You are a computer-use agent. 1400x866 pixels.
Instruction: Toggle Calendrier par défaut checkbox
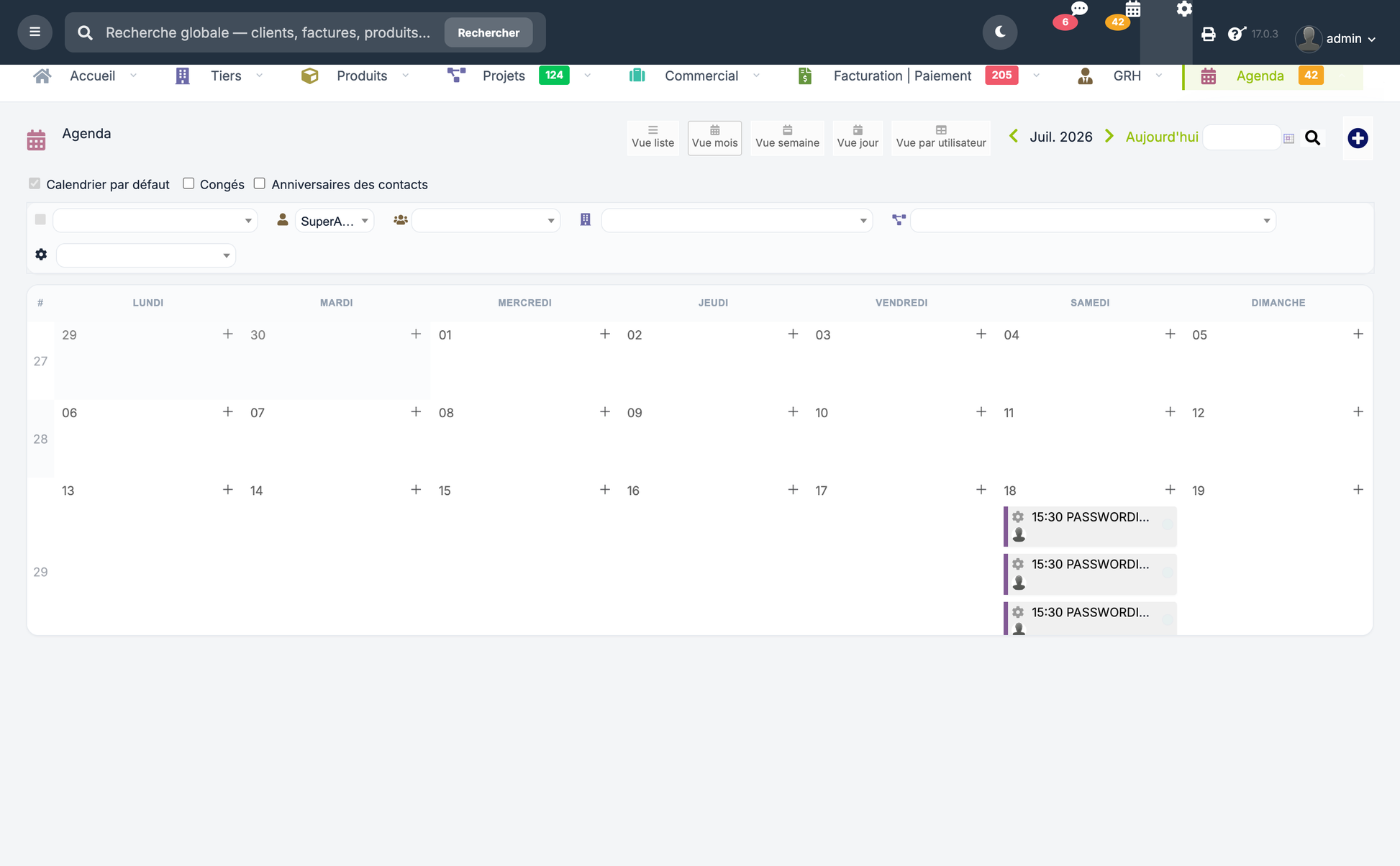[x=35, y=183]
